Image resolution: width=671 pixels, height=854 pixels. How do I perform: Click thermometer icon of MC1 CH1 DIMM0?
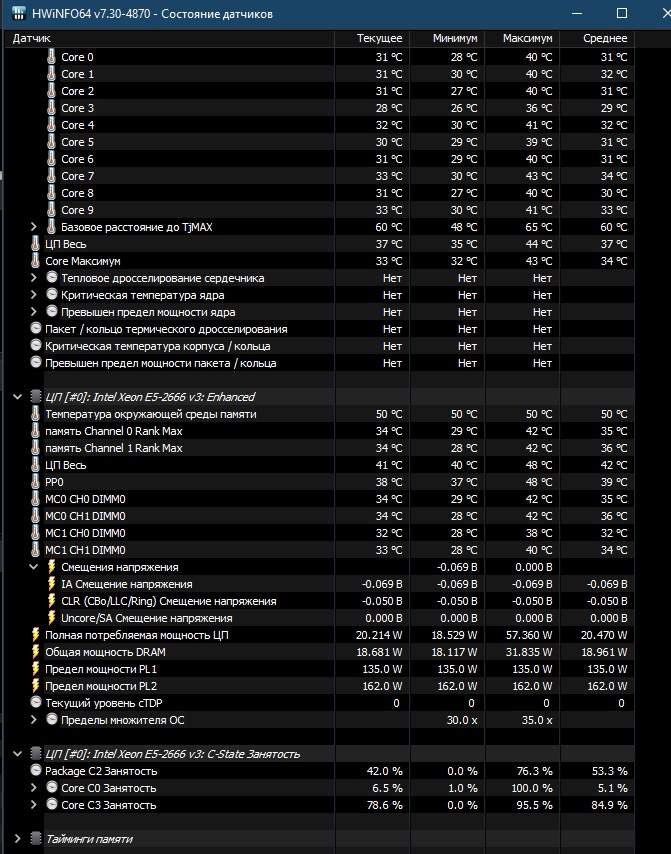click(35, 550)
